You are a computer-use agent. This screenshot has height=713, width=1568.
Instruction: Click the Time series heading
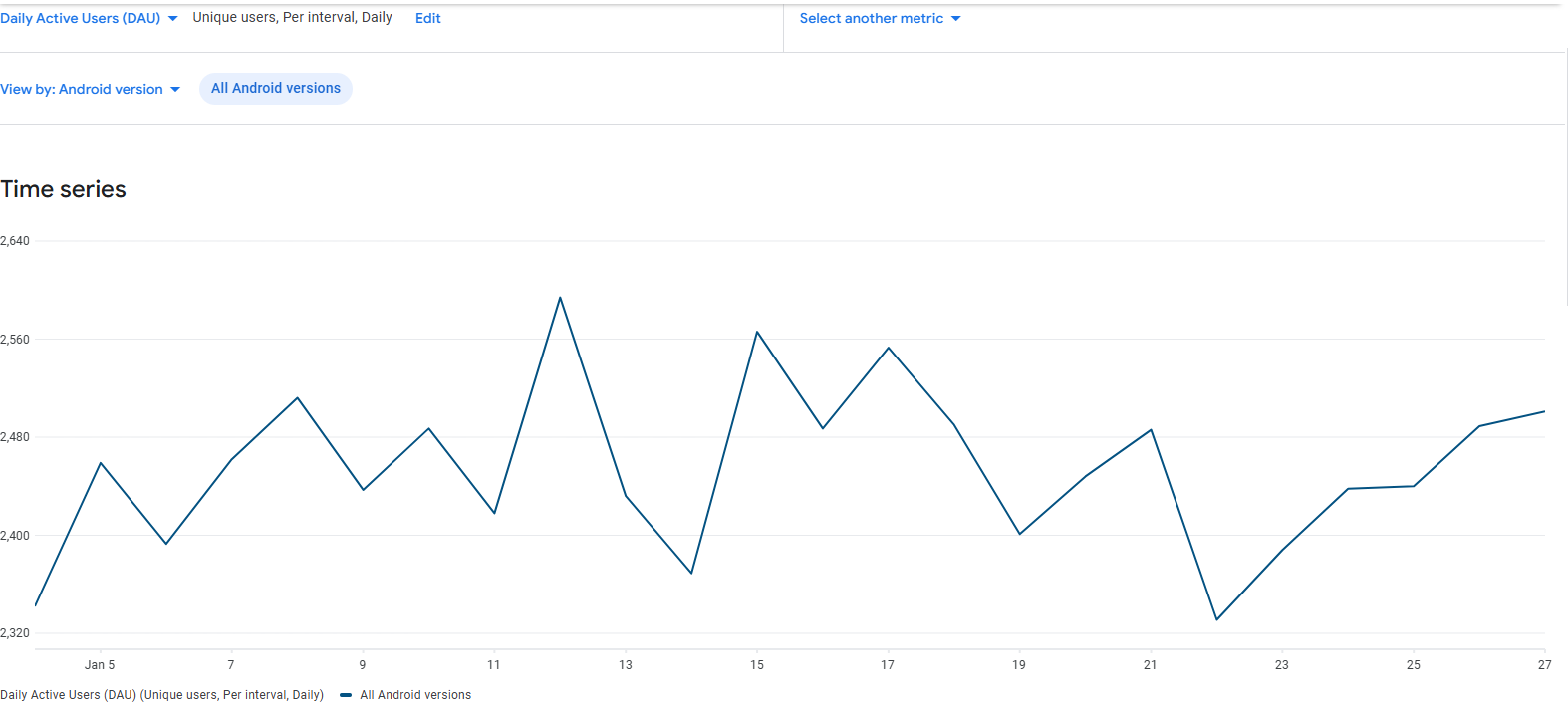[x=64, y=189]
